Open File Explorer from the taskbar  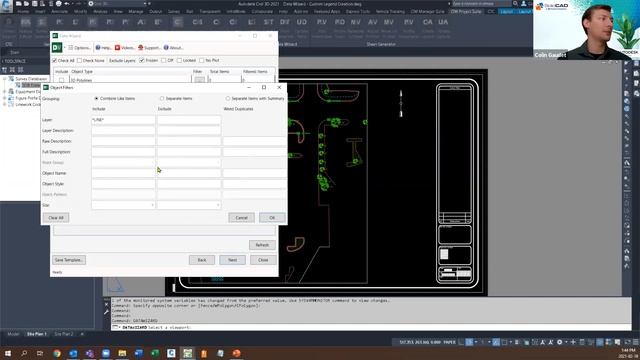point(122,353)
